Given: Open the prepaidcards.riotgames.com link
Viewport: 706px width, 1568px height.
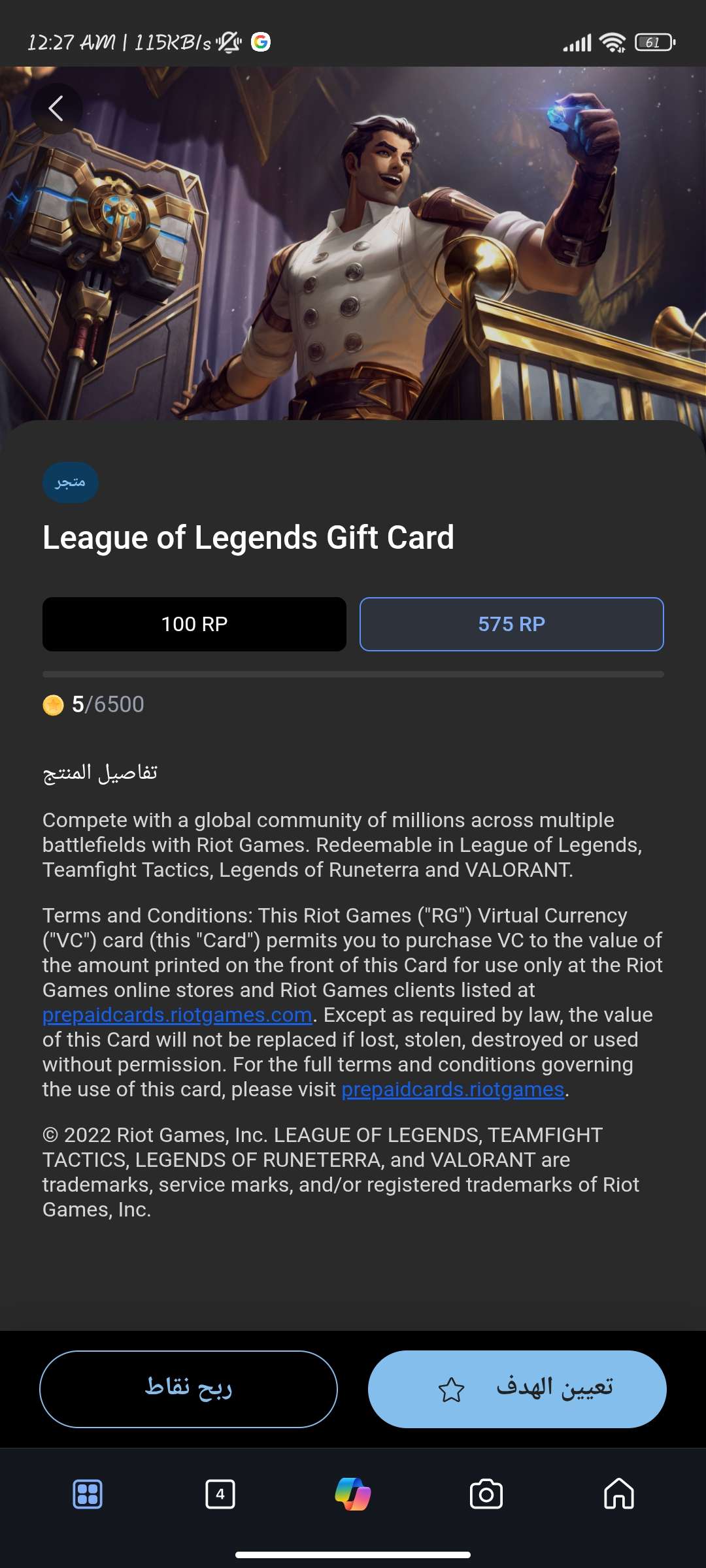Looking at the screenshot, I should (177, 1015).
